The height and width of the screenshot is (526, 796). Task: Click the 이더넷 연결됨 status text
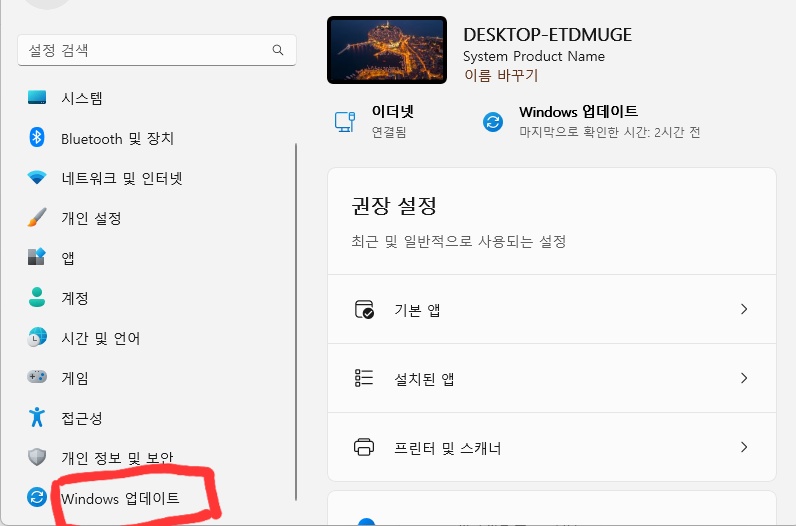tap(389, 132)
